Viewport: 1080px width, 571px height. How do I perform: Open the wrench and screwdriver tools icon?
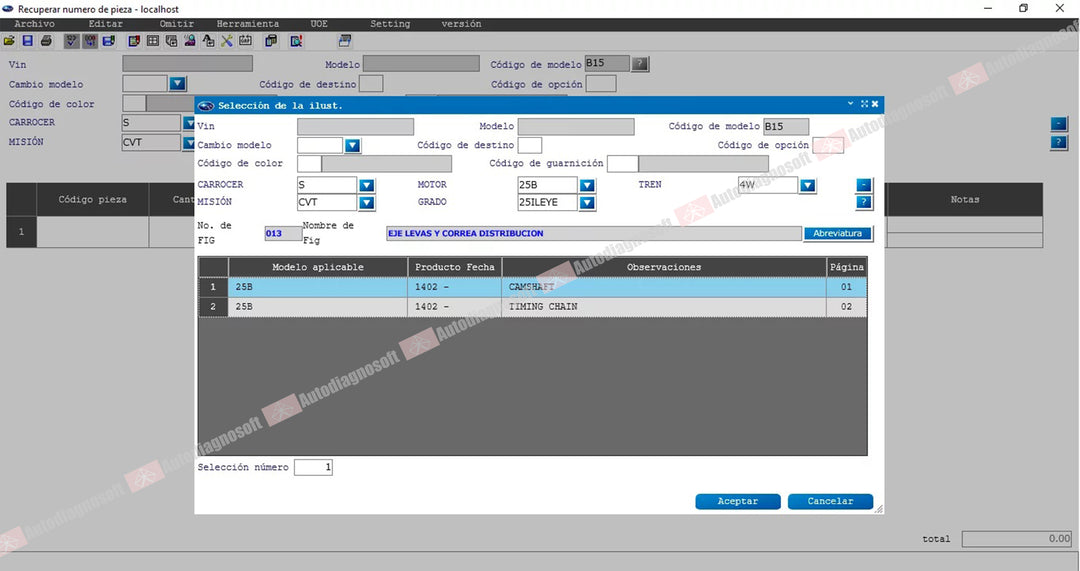coord(227,41)
